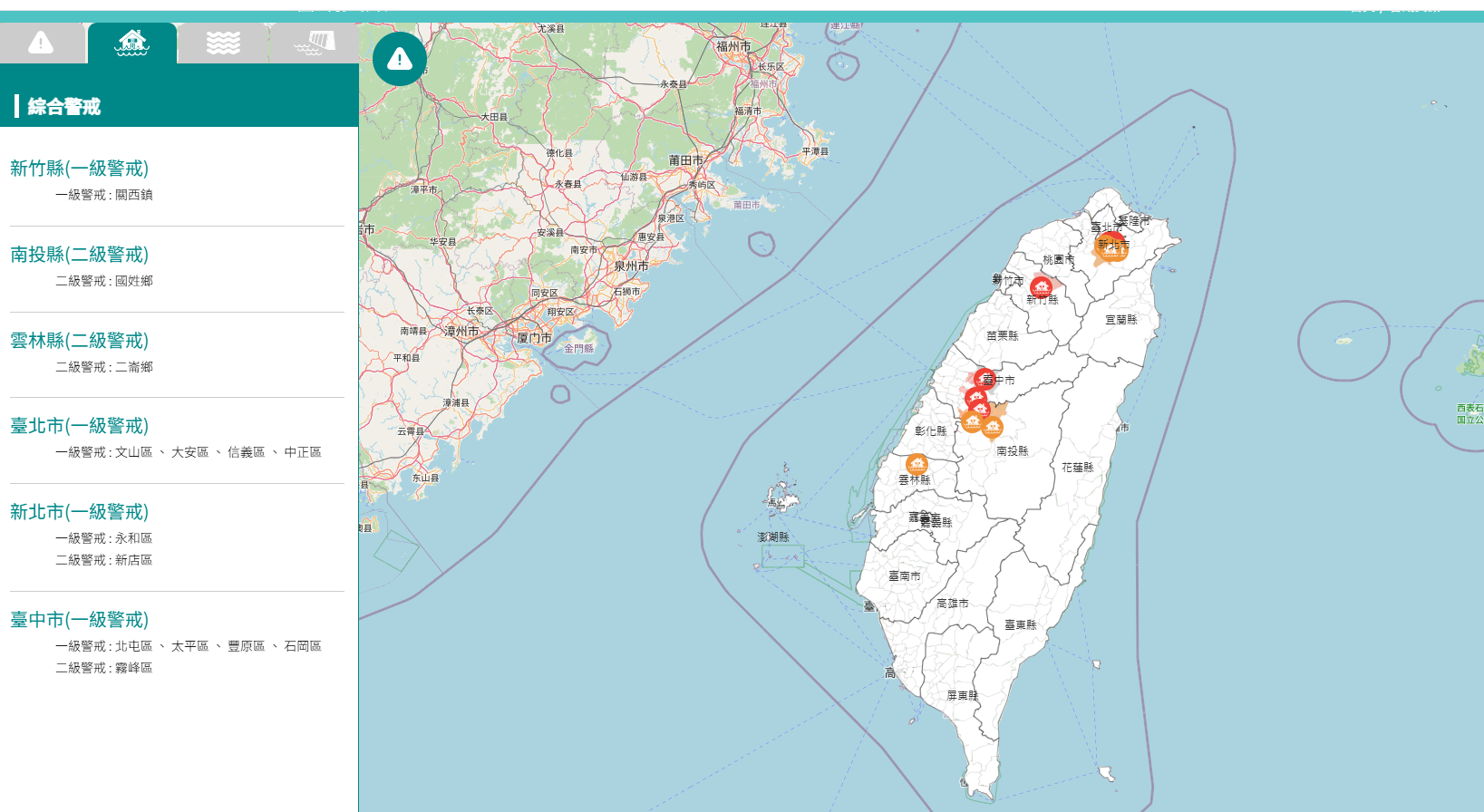Click the round alert button on map

pyautogui.click(x=400, y=59)
